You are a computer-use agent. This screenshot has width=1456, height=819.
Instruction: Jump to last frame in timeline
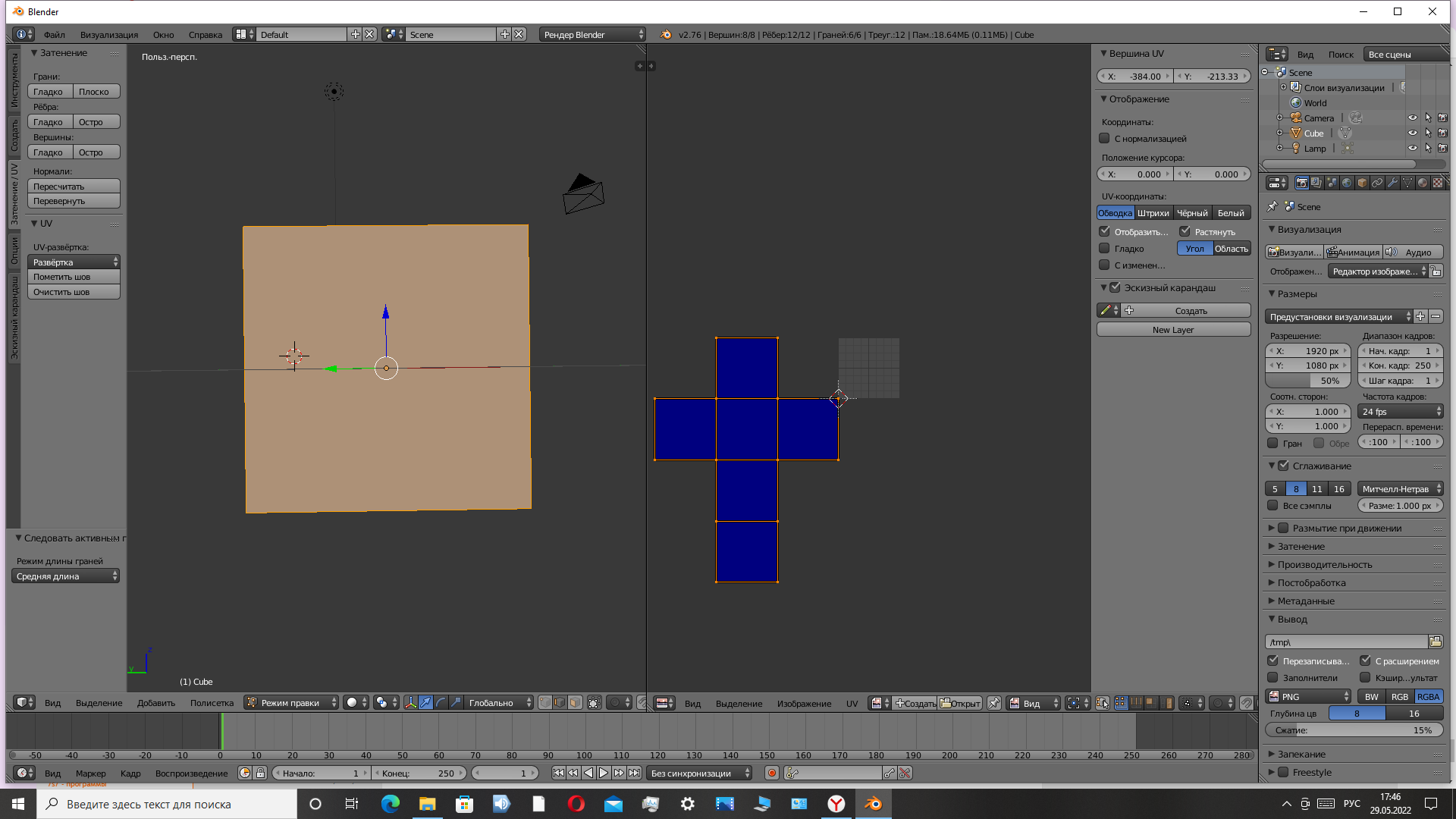coord(634,773)
